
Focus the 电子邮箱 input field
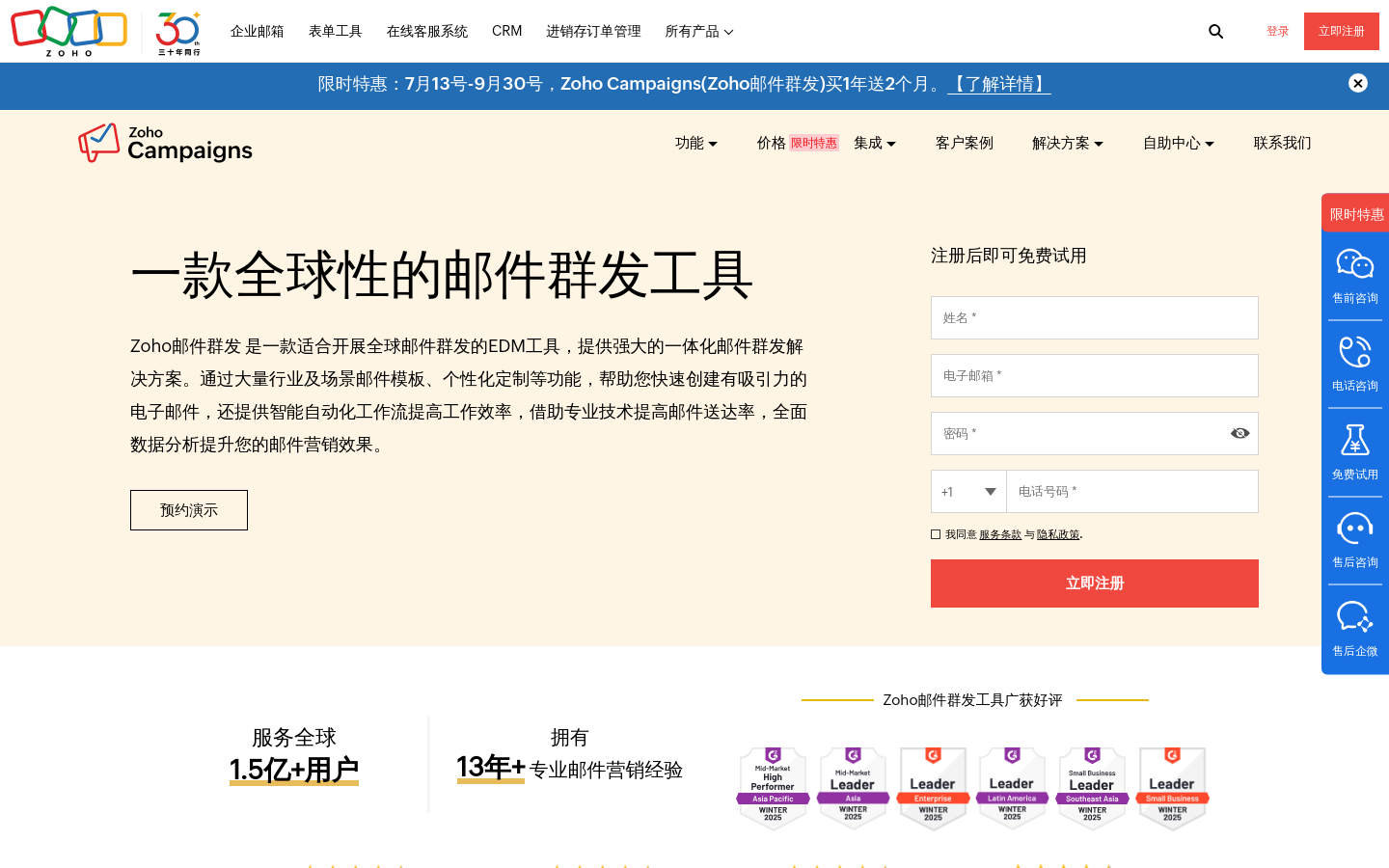[x=1095, y=376]
